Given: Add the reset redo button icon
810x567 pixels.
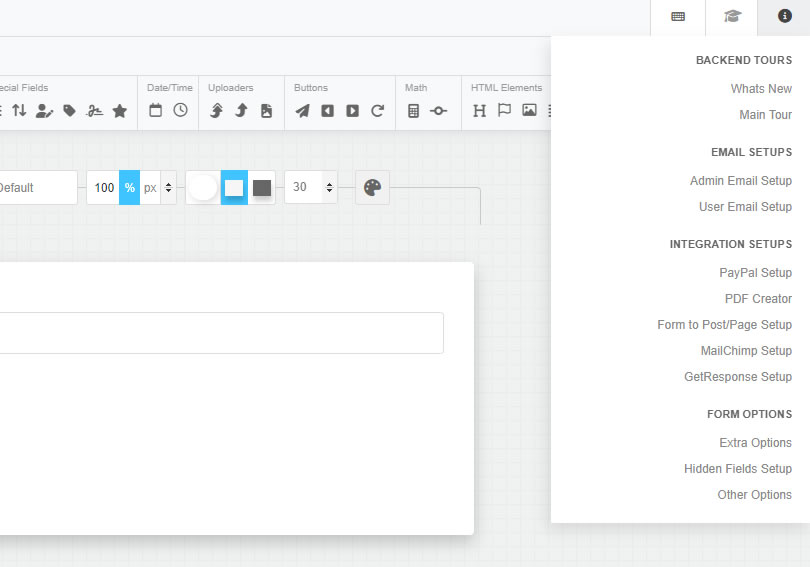Looking at the screenshot, I should [378, 111].
